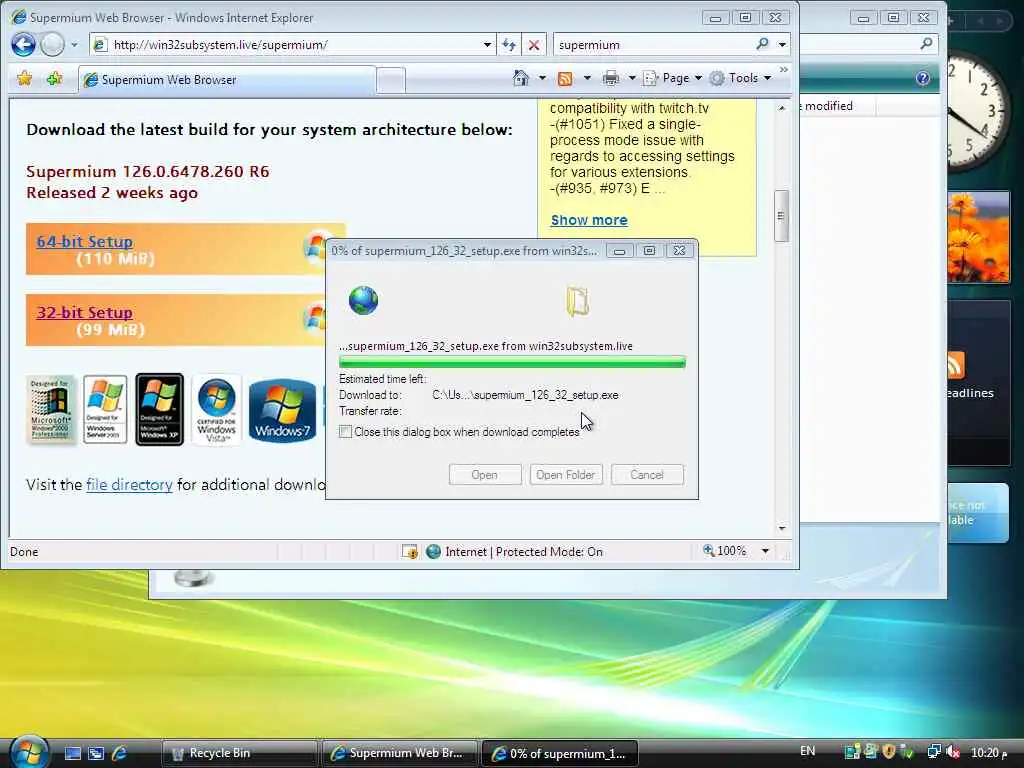Viewport: 1024px width, 768px height.
Task: Click the zoom level 100% button
Action: pos(724,551)
